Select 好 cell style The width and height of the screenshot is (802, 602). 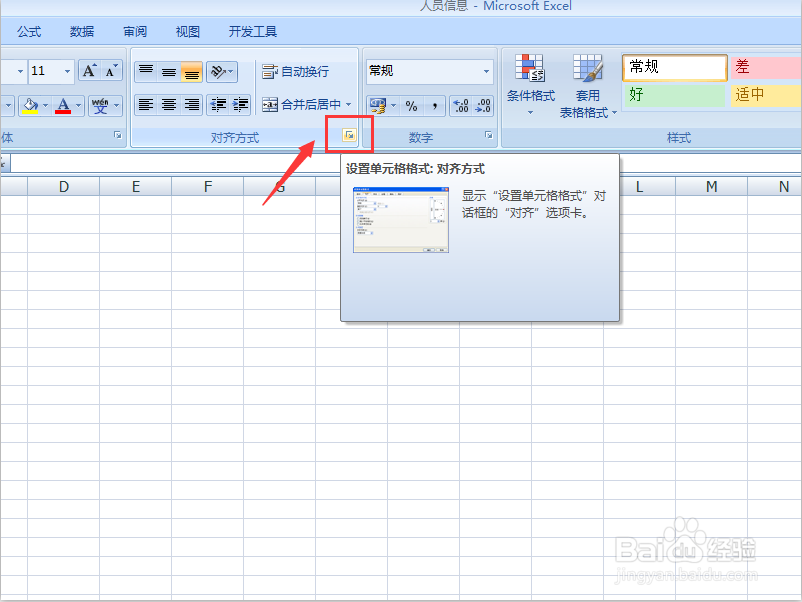675,95
